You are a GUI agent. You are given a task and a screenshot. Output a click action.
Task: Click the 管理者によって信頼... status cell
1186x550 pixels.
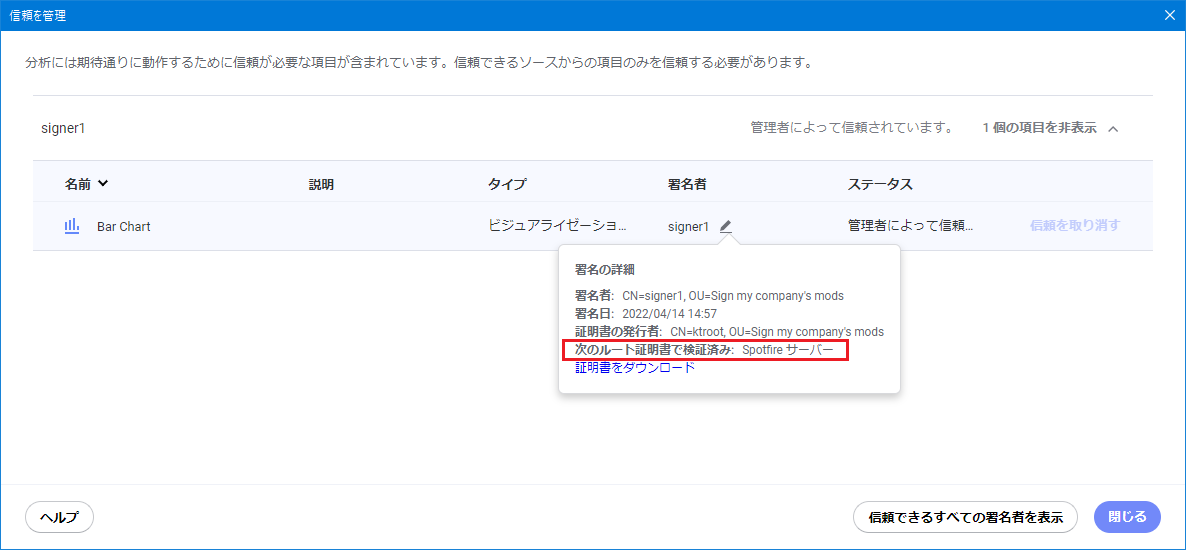click(911, 225)
